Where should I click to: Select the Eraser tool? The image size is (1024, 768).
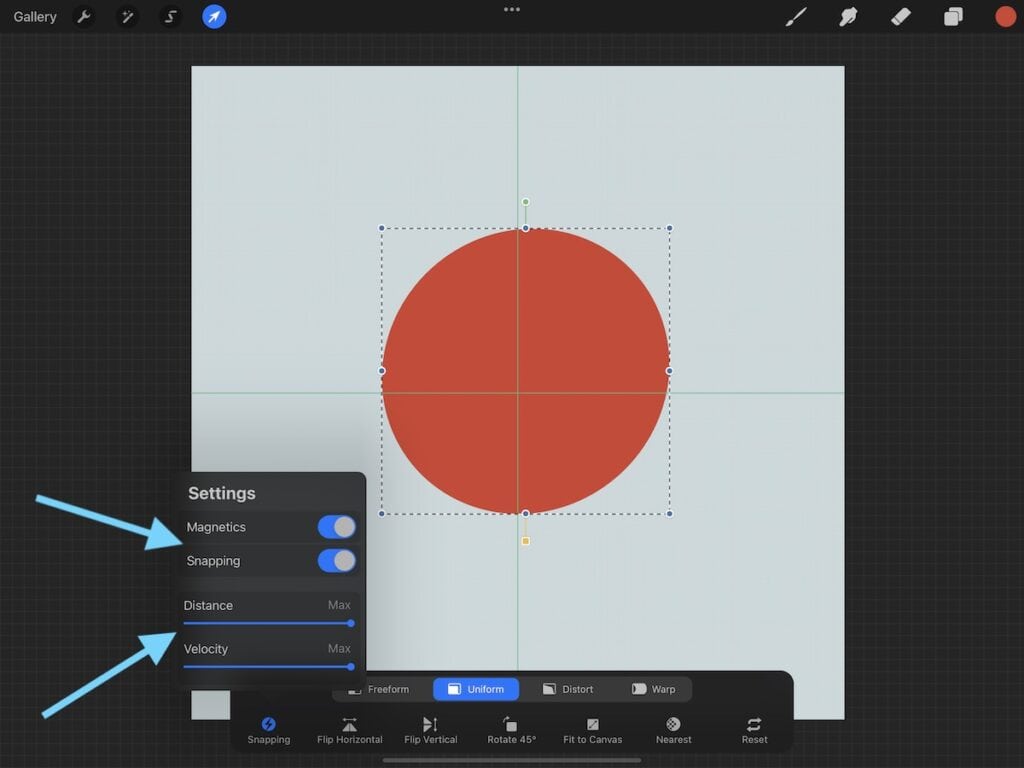pyautogui.click(x=900, y=17)
